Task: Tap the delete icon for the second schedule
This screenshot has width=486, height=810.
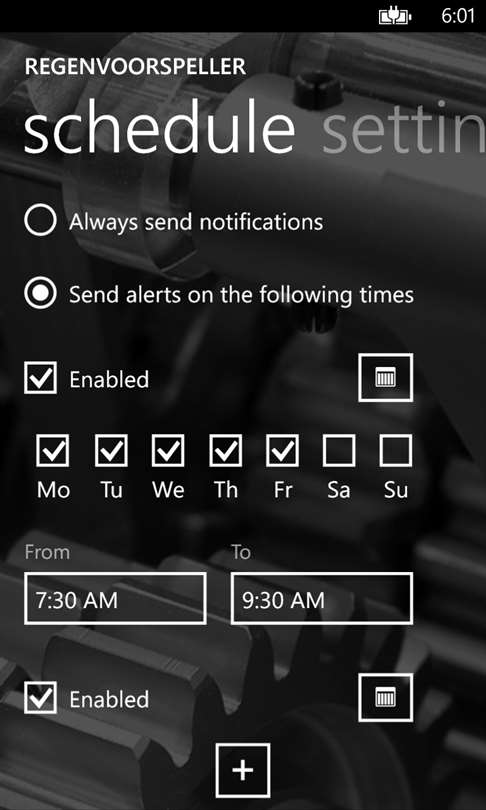Action: point(385,697)
